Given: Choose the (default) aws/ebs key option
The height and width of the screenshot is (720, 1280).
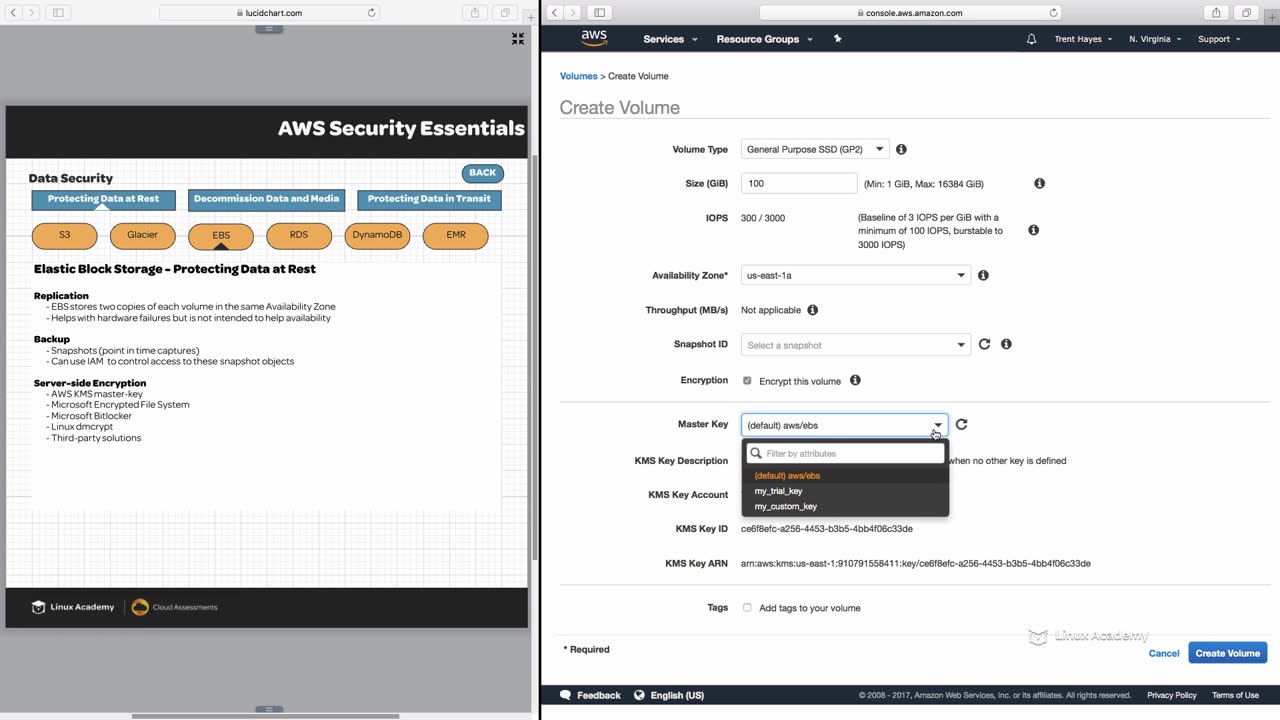Looking at the screenshot, I should [x=845, y=476].
